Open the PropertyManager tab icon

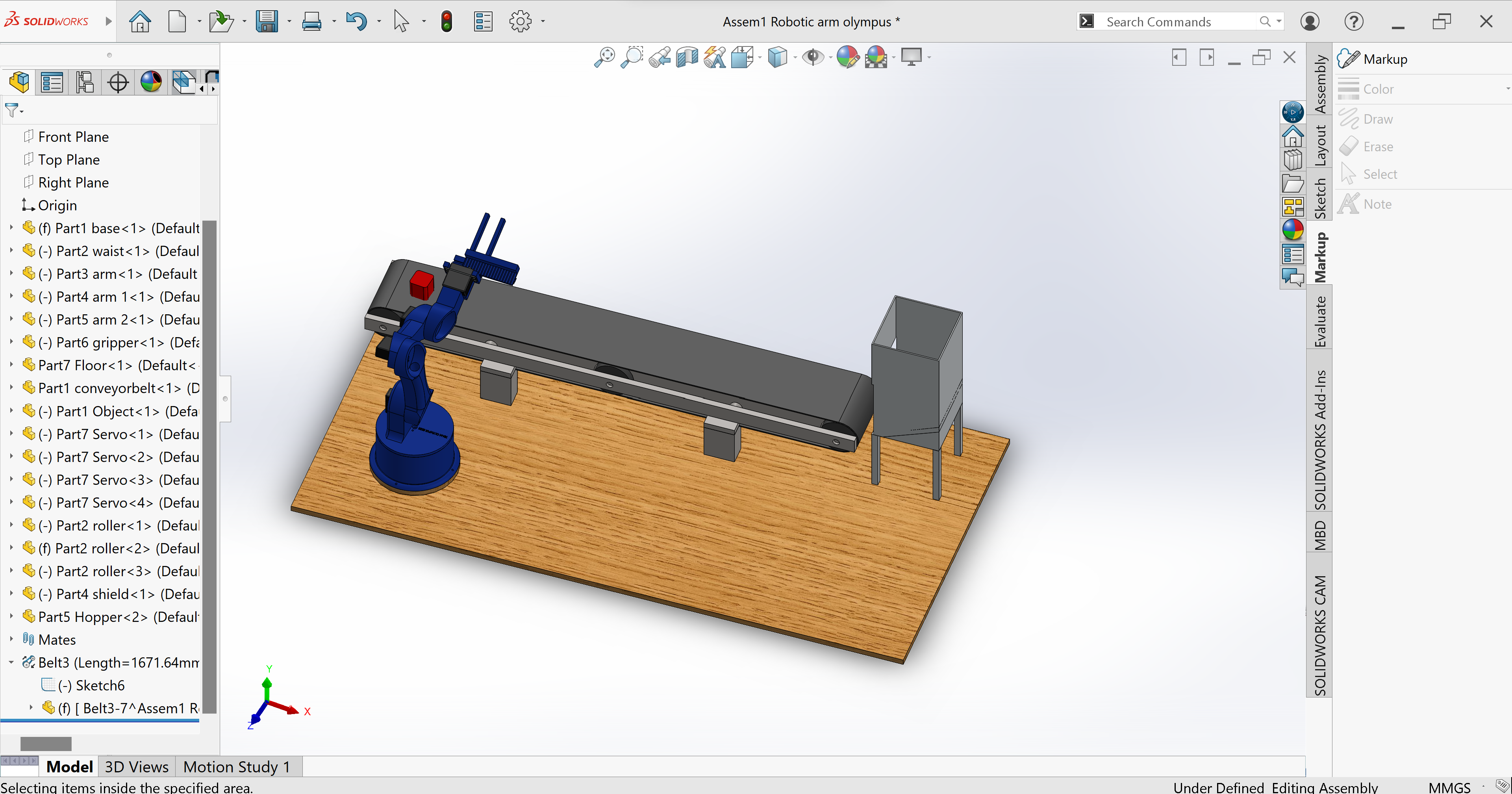[52, 82]
